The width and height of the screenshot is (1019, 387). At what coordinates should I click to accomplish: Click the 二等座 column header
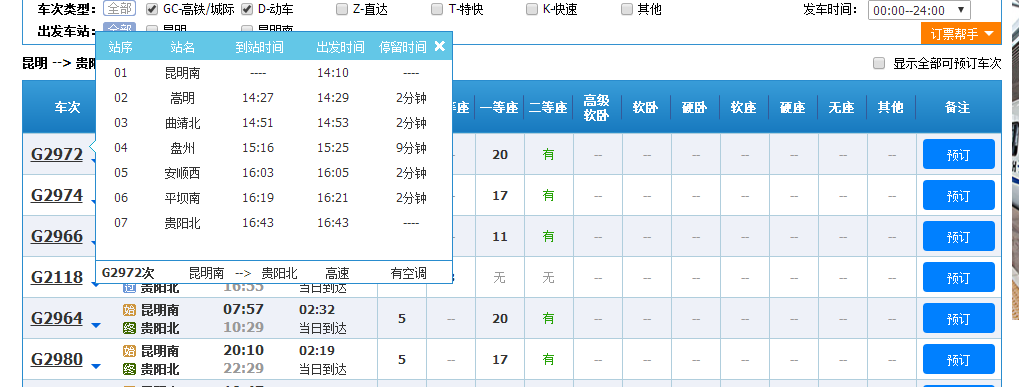pos(548,108)
